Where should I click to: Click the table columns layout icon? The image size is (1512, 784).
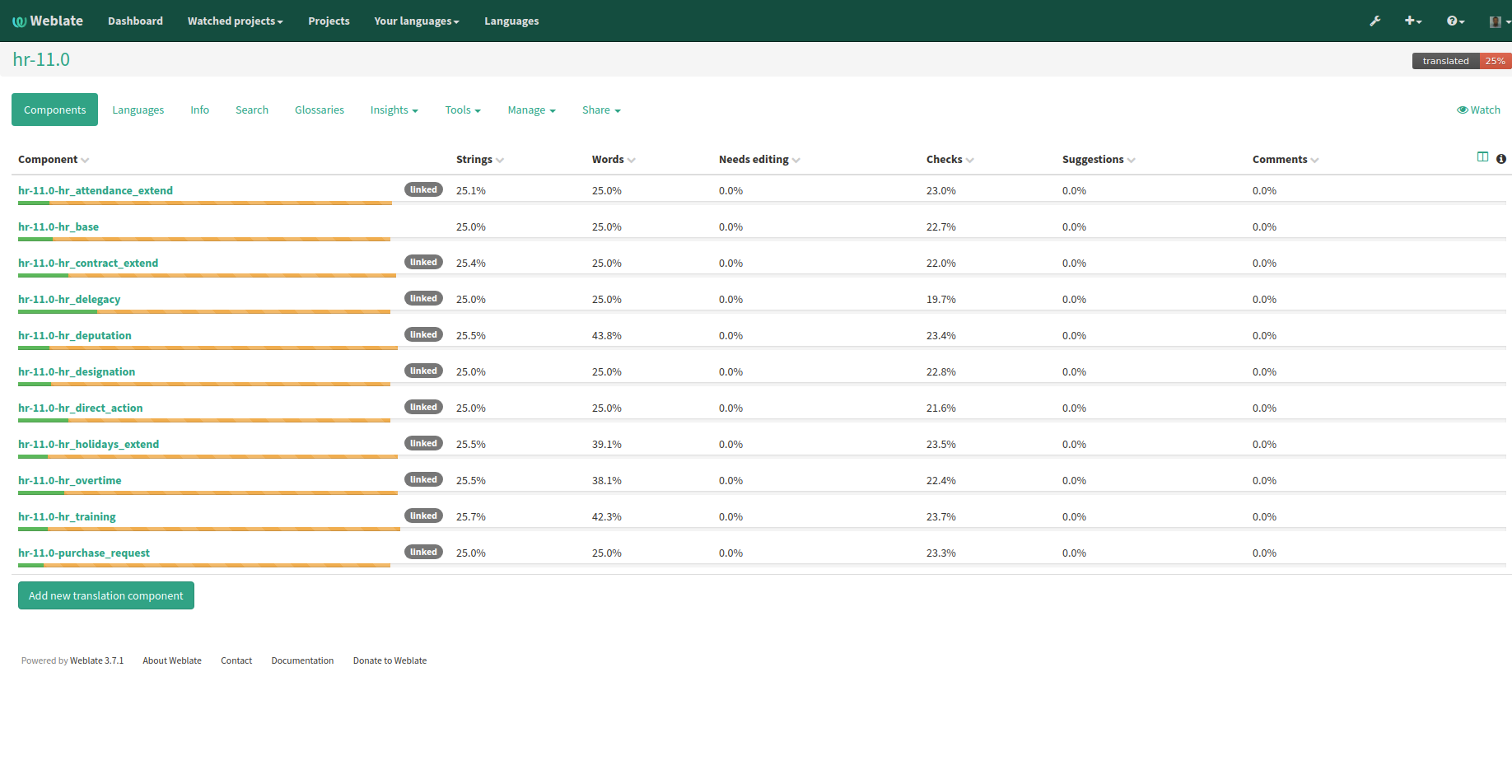[x=1482, y=157]
